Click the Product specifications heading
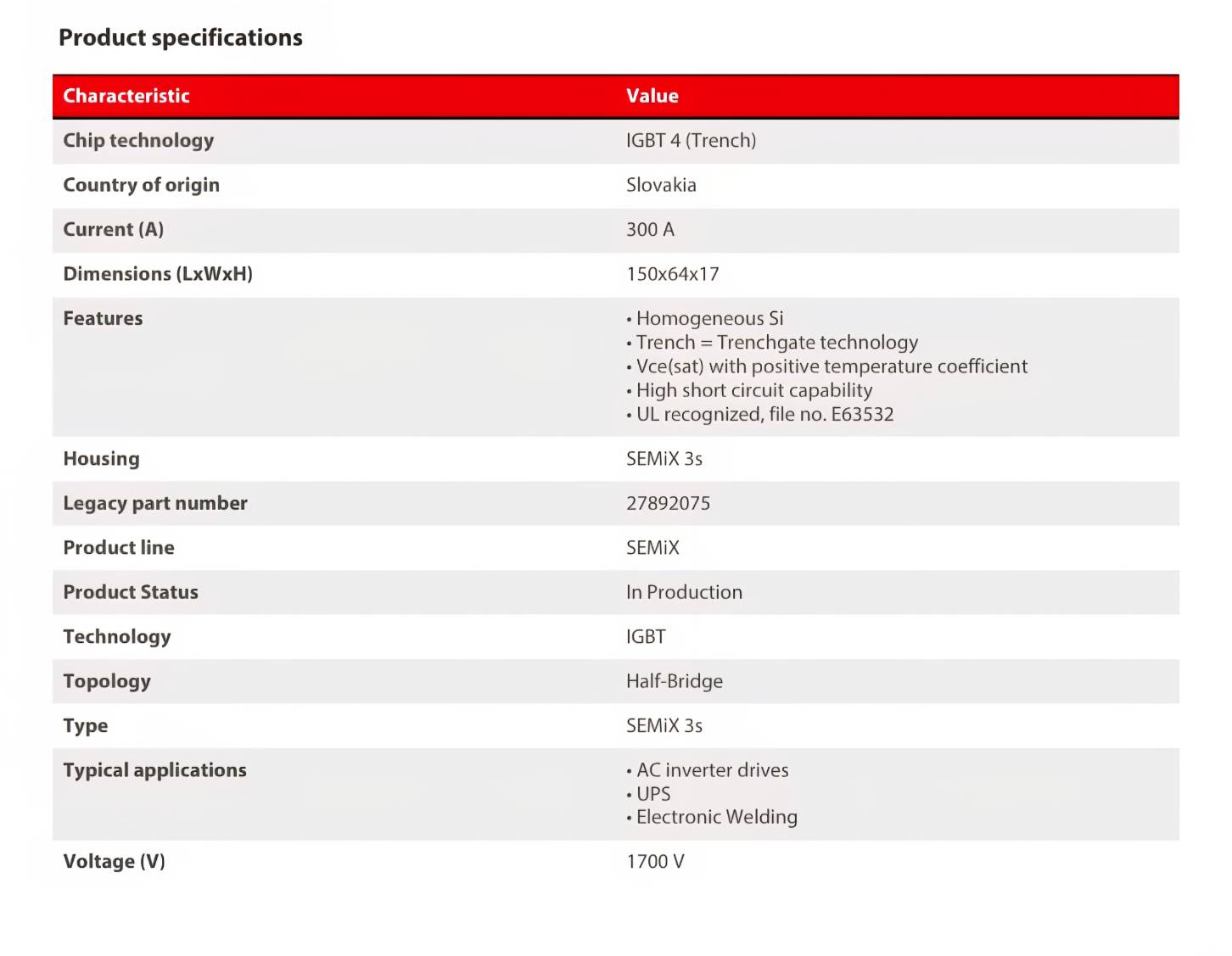The width and height of the screenshot is (1232, 956). point(180,37)
